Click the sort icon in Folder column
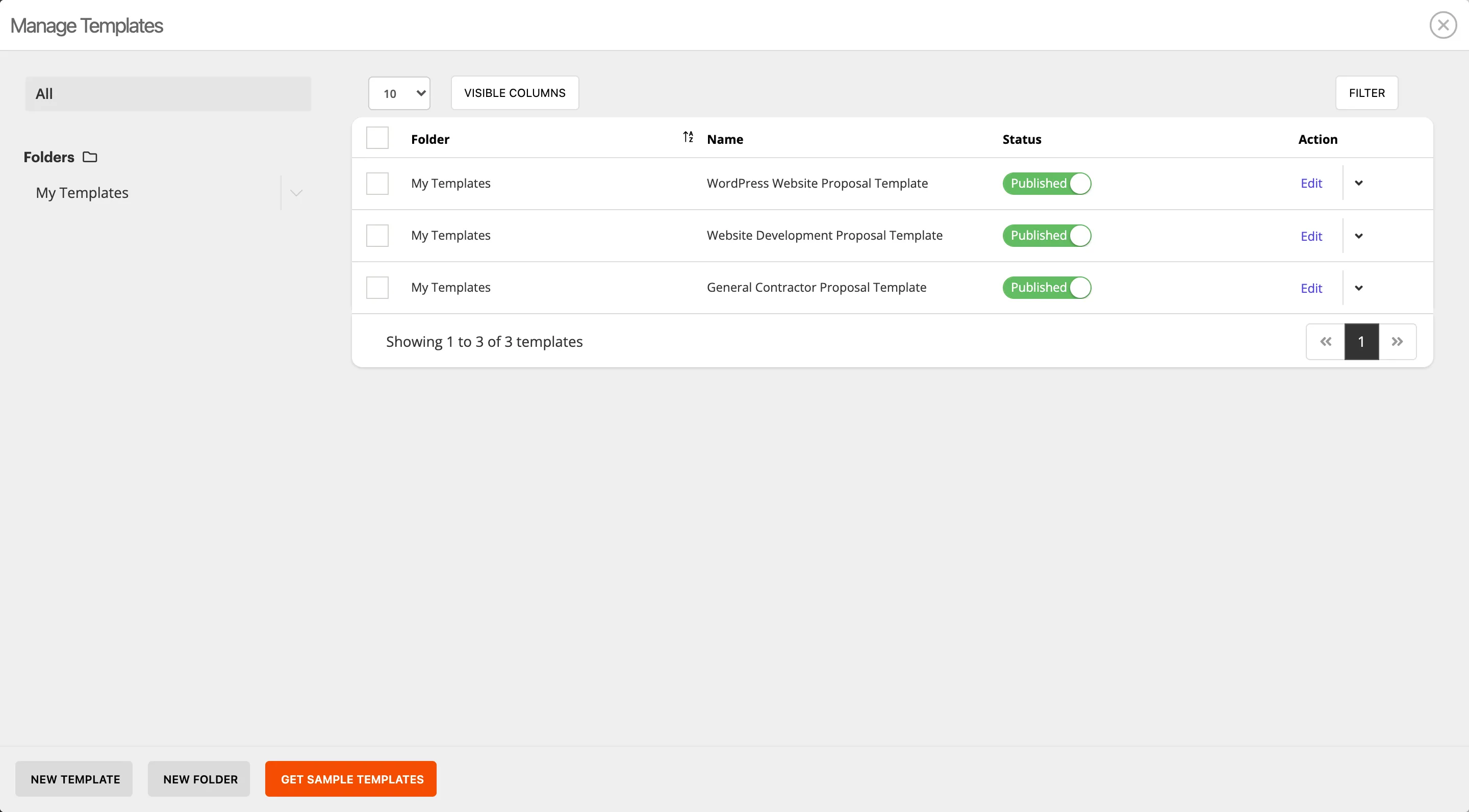Screen dimensions: 1469x812 tap(688, 137)
